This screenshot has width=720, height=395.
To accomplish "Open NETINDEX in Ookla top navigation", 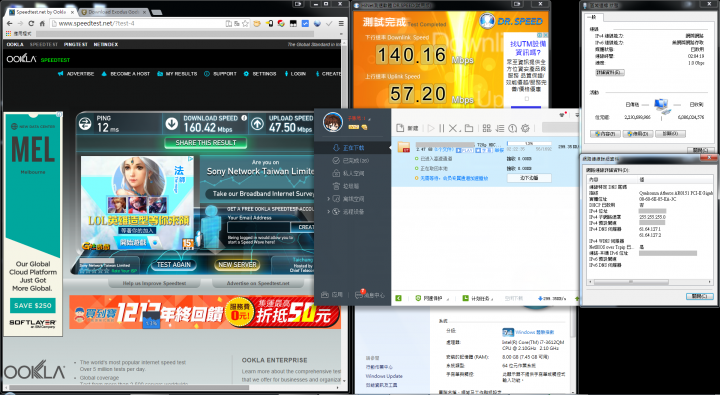I will (106, 45).
